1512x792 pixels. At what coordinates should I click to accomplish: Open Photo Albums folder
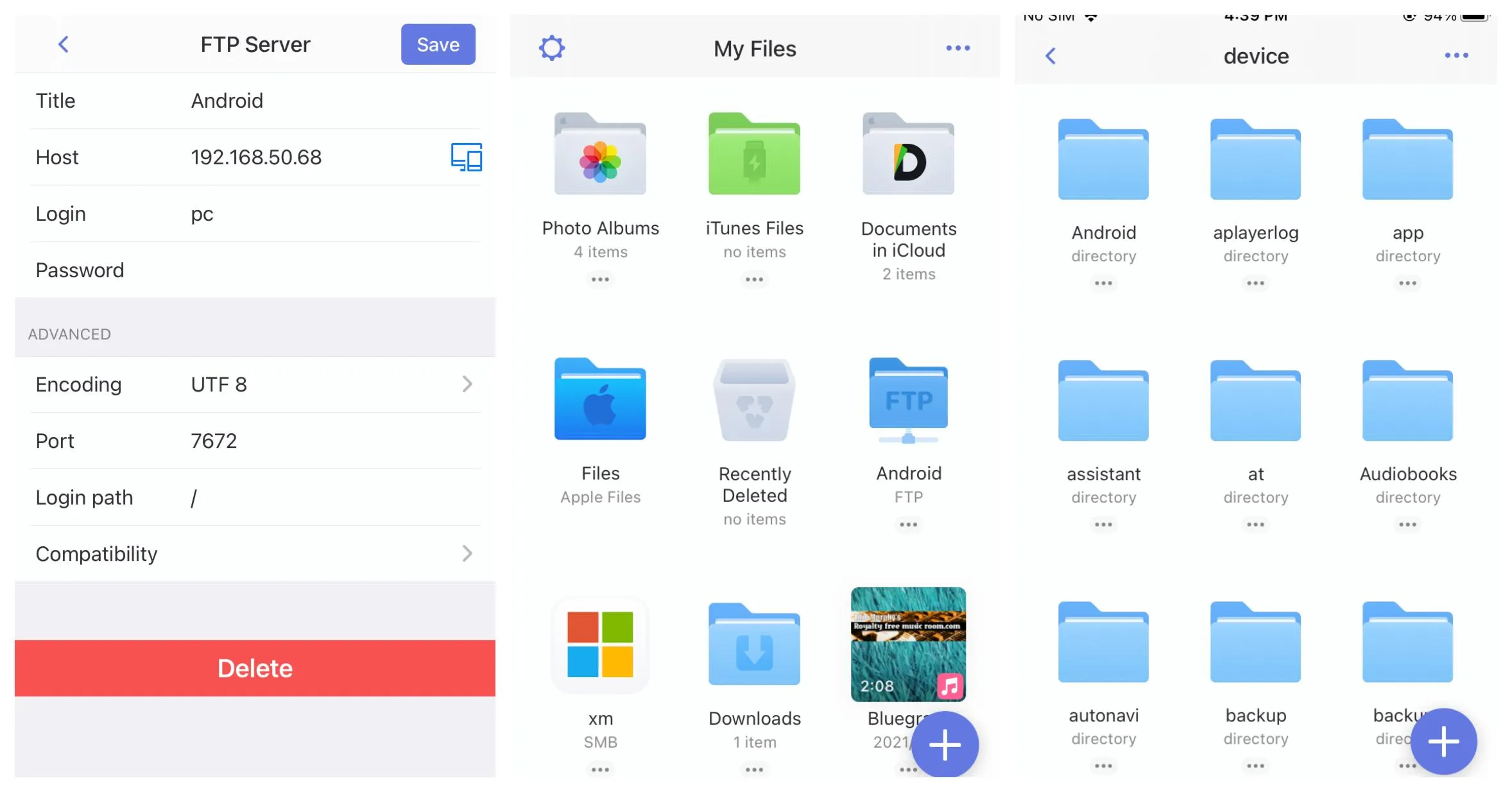tap(600, 154)
